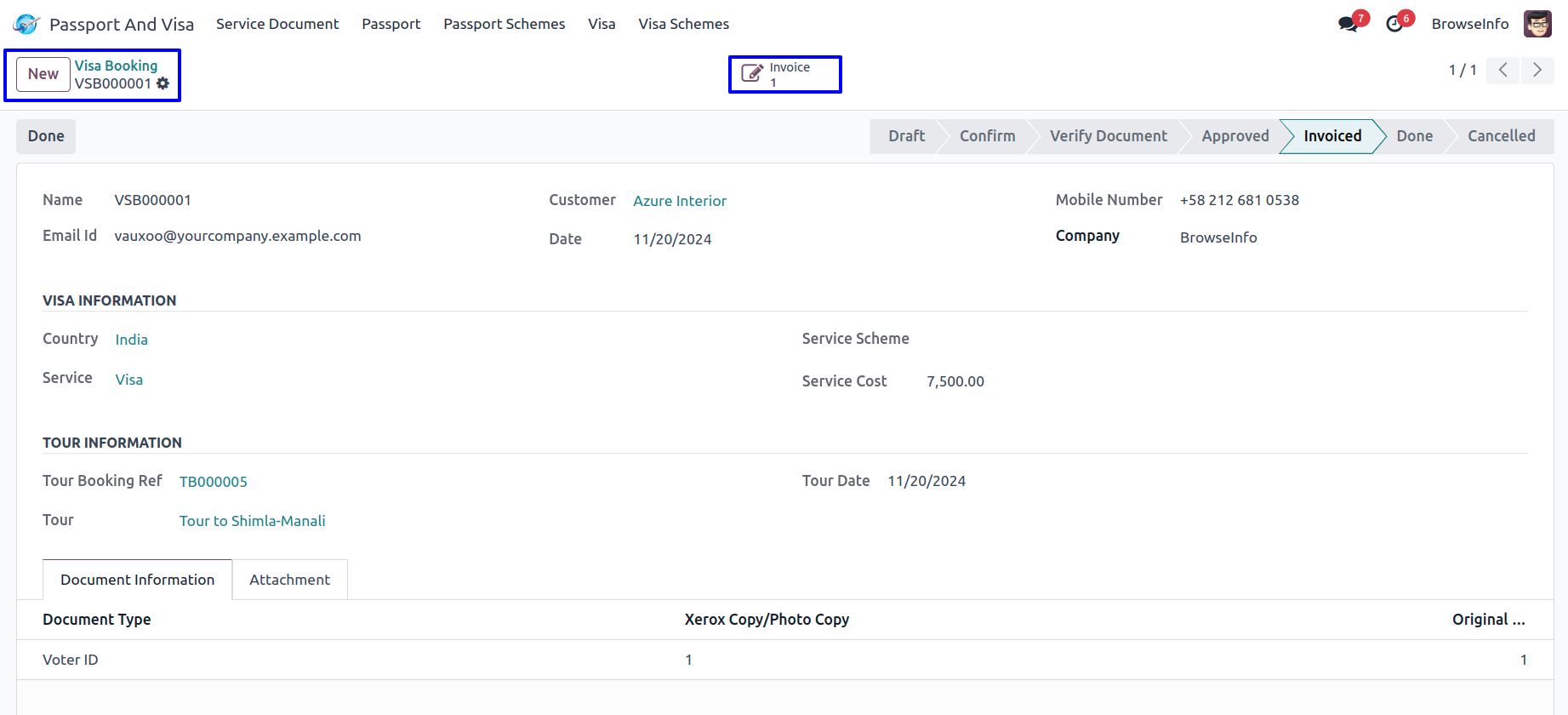Click the Original column header
Screen dimensions: 1568x715
tap(1488, 620)
